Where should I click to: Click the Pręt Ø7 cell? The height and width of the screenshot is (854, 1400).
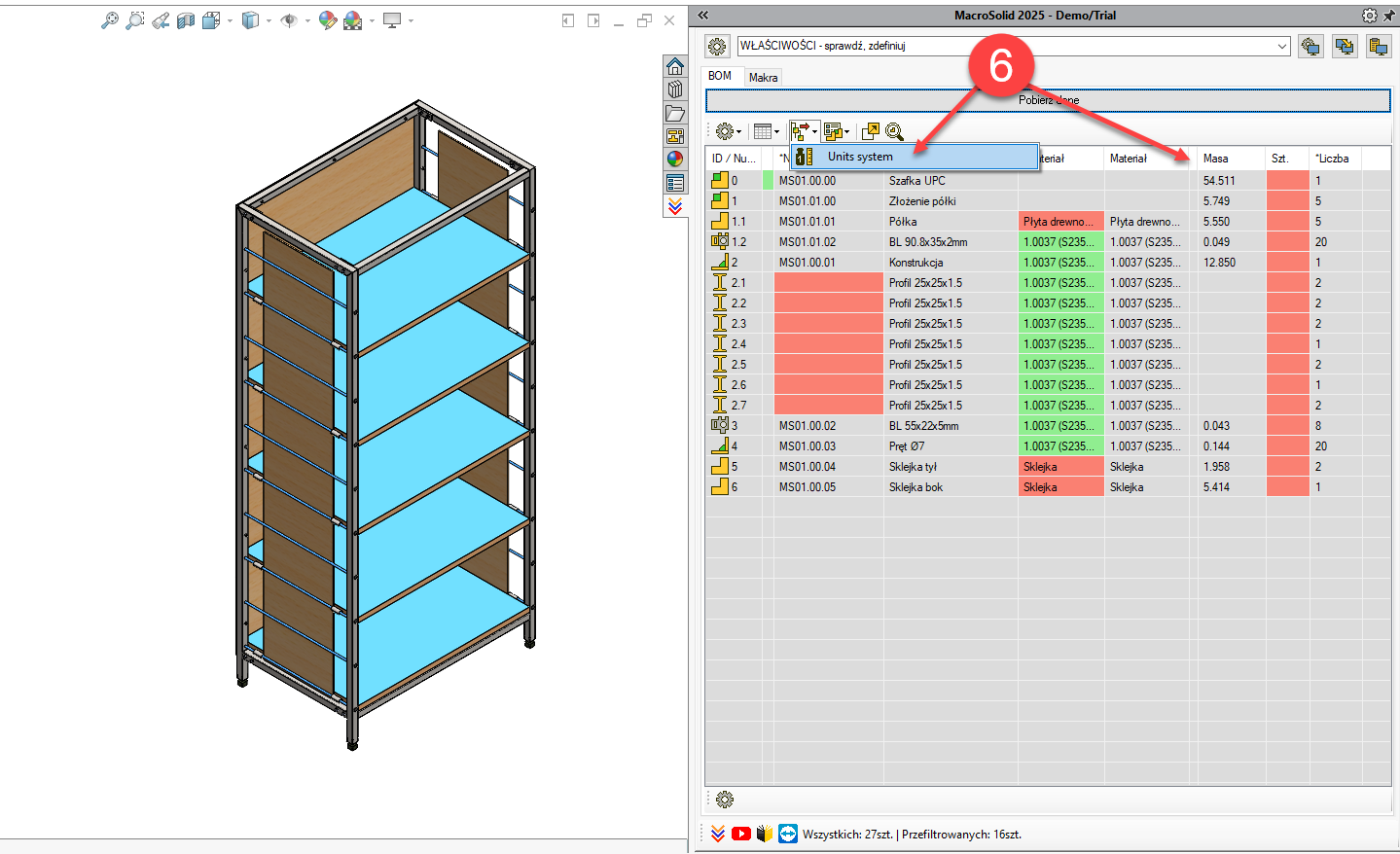[950, 446]
